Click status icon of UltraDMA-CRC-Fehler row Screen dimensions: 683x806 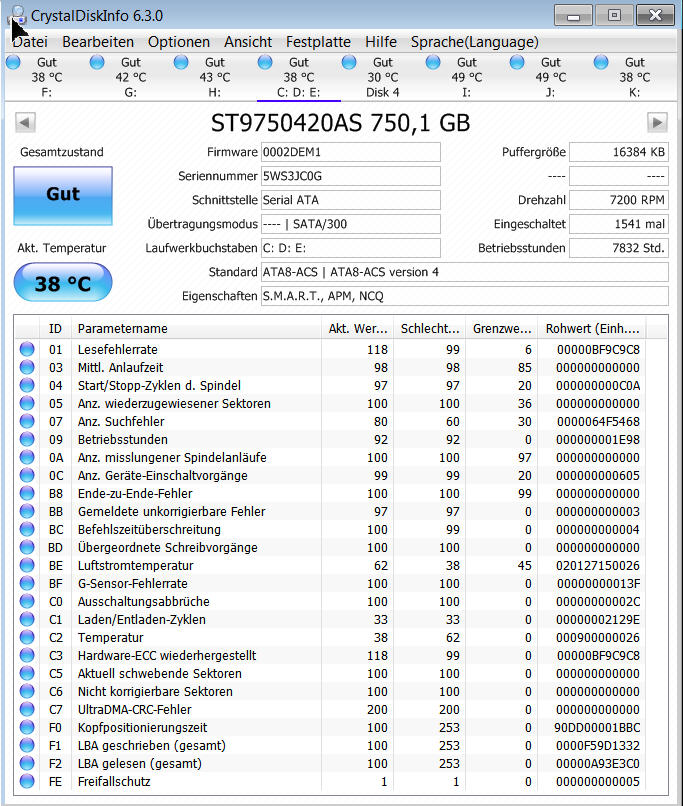[27, 709]
